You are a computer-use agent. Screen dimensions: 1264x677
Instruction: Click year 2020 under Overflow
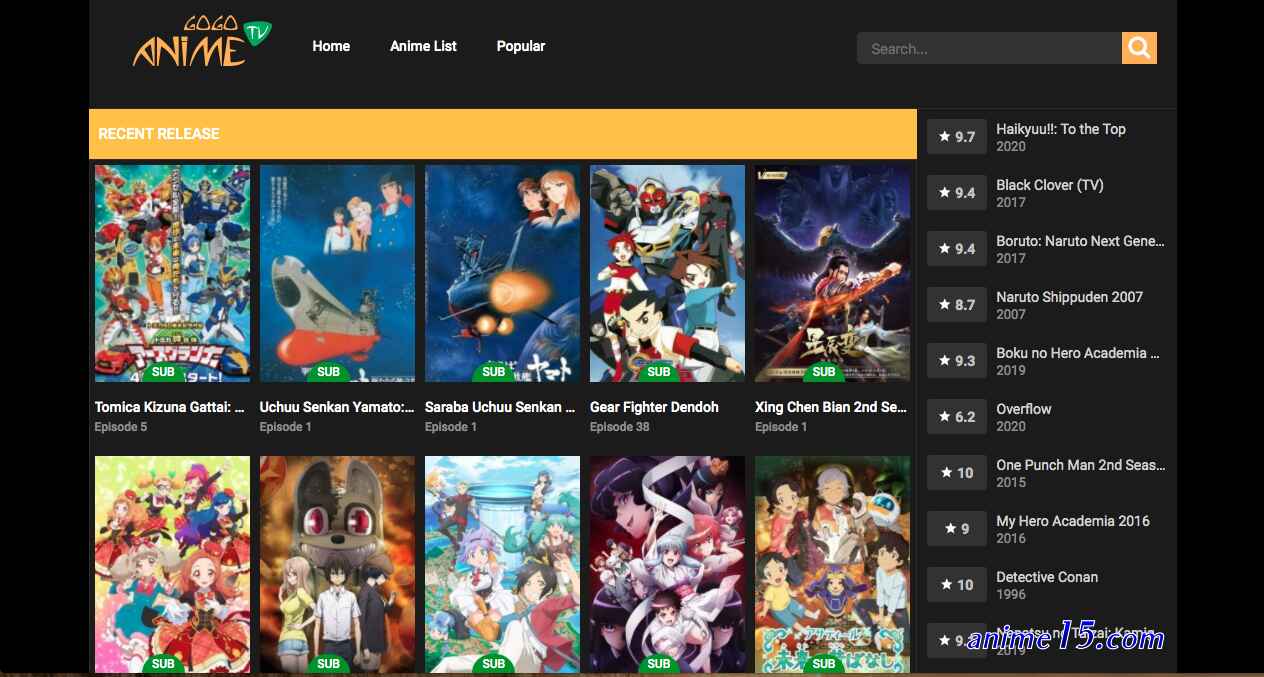tap(1011, 426)
